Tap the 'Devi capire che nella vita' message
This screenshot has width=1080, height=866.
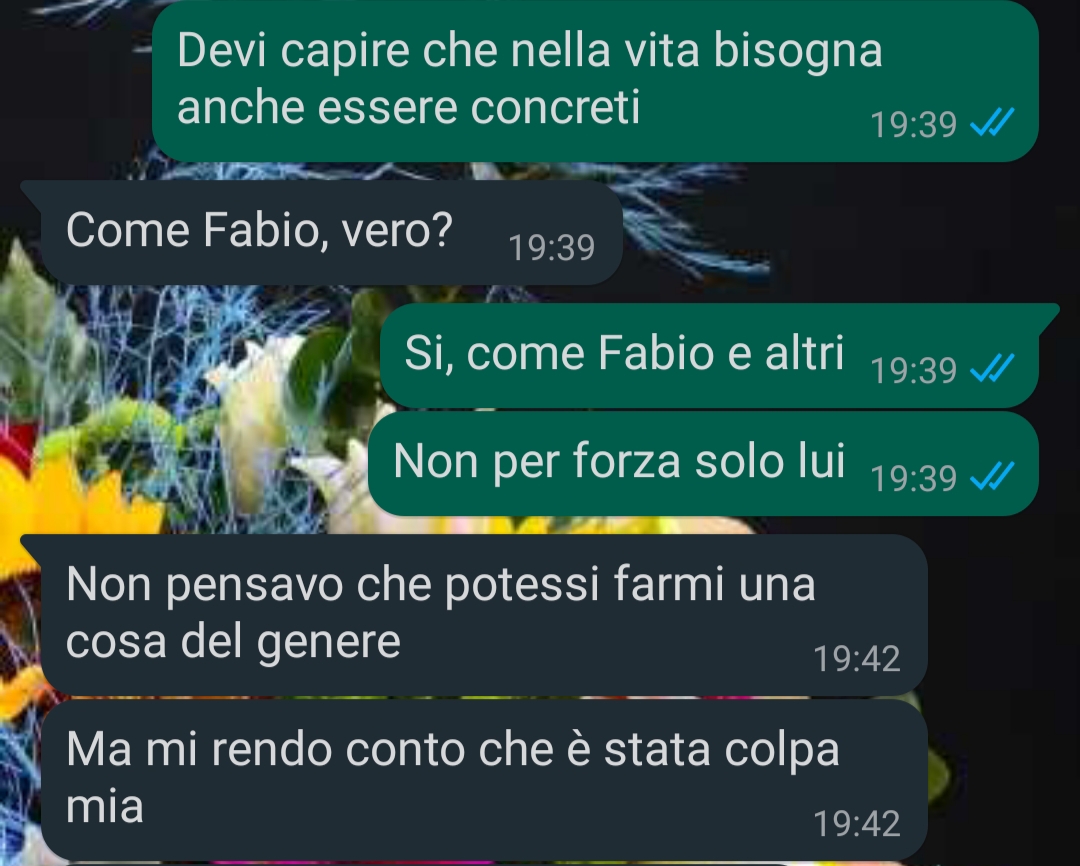point(595,81)
